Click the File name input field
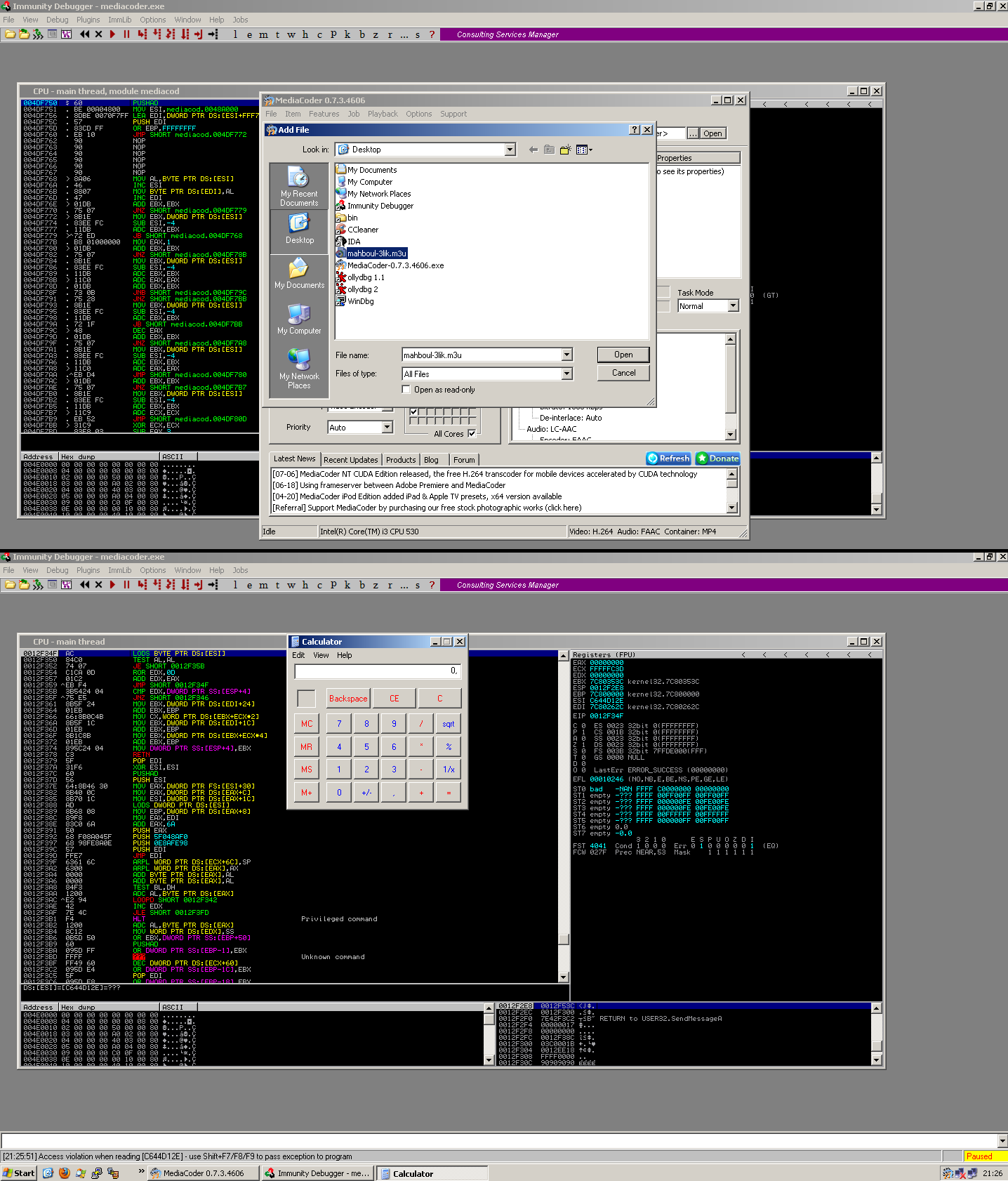Screen dimensions: 1008x1181 point(482,355)
